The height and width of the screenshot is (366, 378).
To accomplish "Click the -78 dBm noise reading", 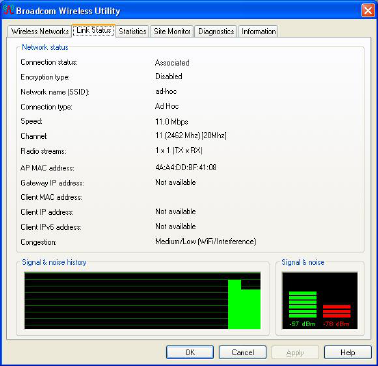I will pos(336,324).
